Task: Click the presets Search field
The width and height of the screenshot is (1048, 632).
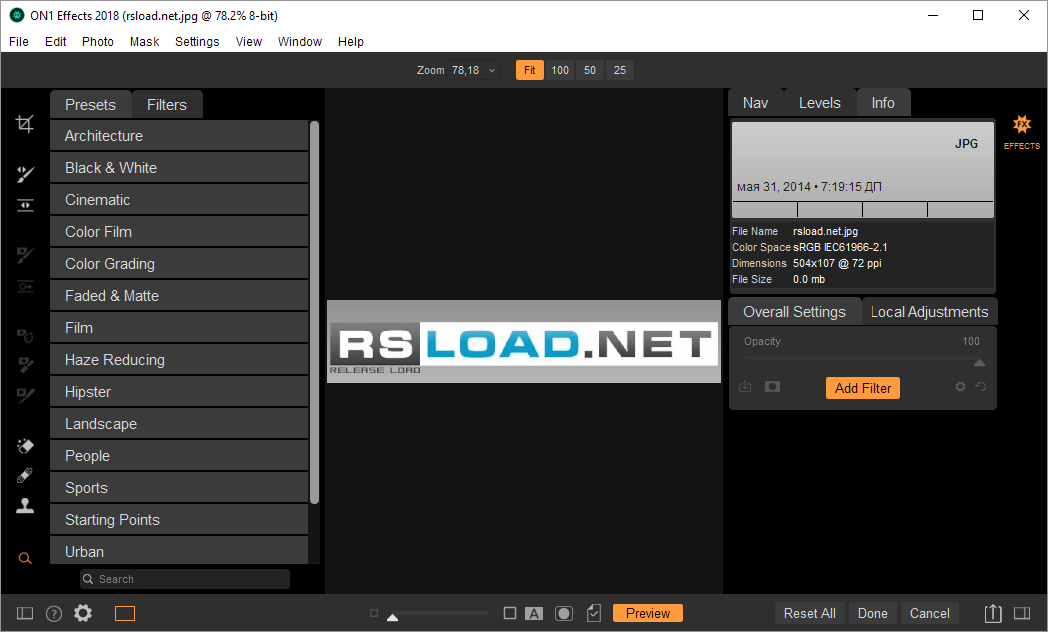Action: 185,579
